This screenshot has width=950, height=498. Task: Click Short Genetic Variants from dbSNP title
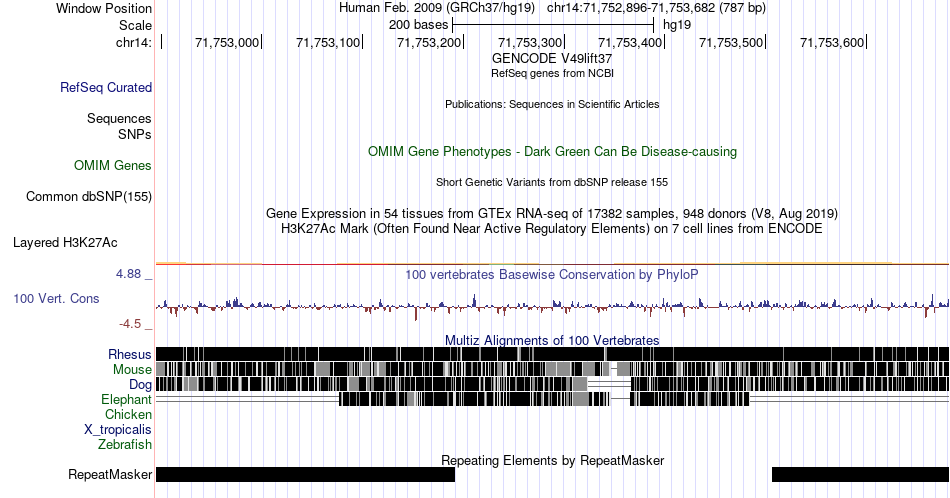[552, 182]
